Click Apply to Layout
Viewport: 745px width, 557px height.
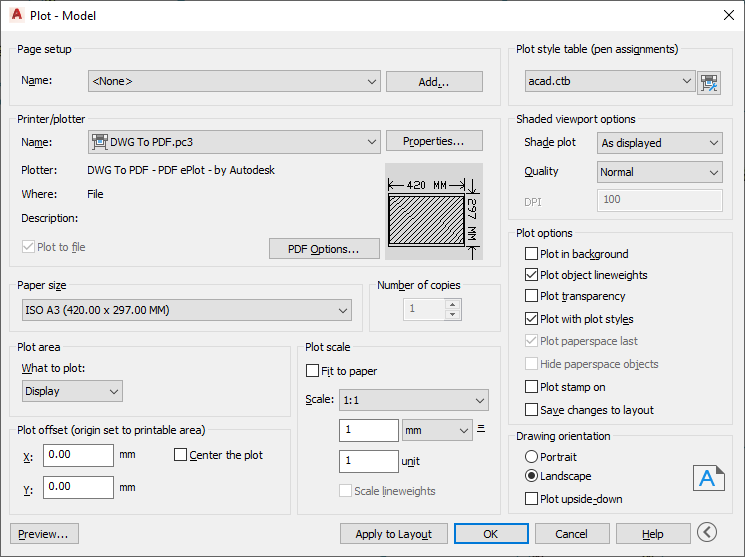pyautogui.click(x=394, y=534)
